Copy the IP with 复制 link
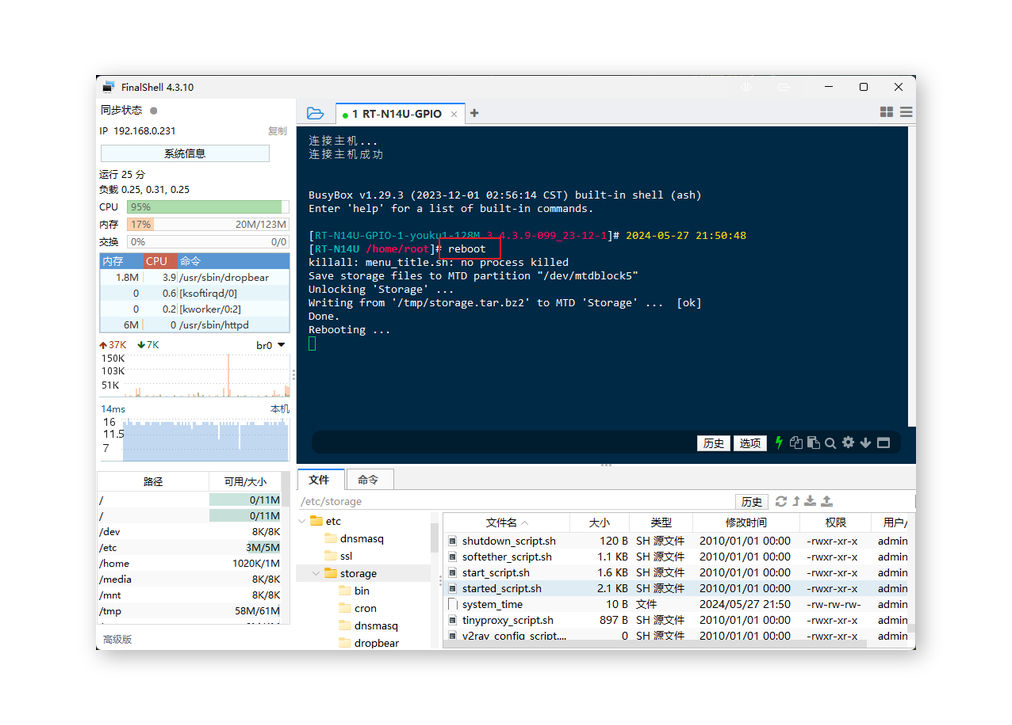The width and height of the screenshot is (1012, 725). [x=277, y=131]
